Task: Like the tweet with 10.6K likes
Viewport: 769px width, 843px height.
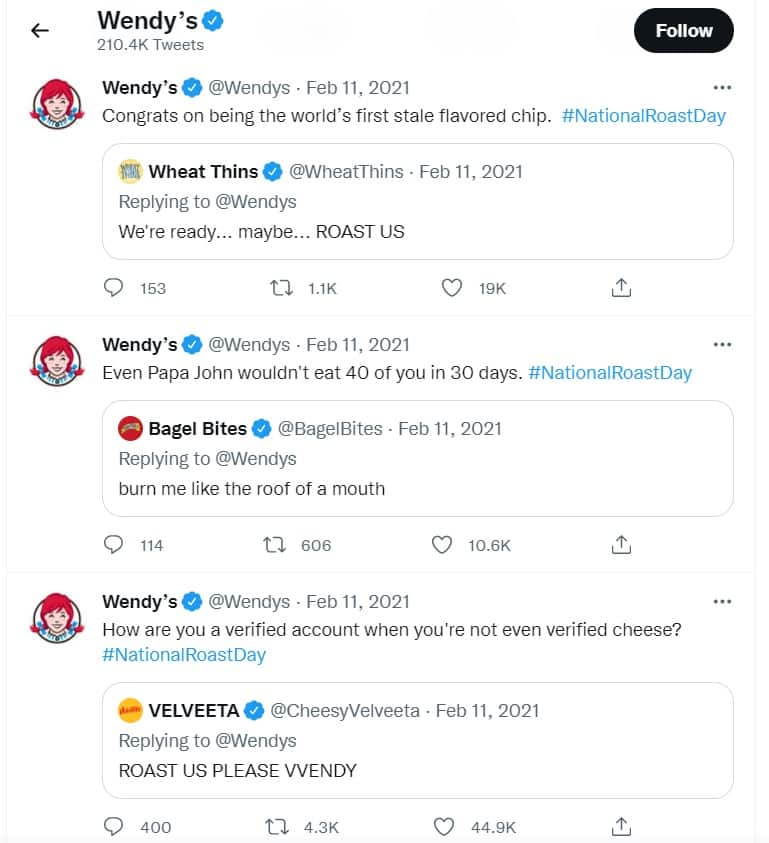Action: click(442, 545)
